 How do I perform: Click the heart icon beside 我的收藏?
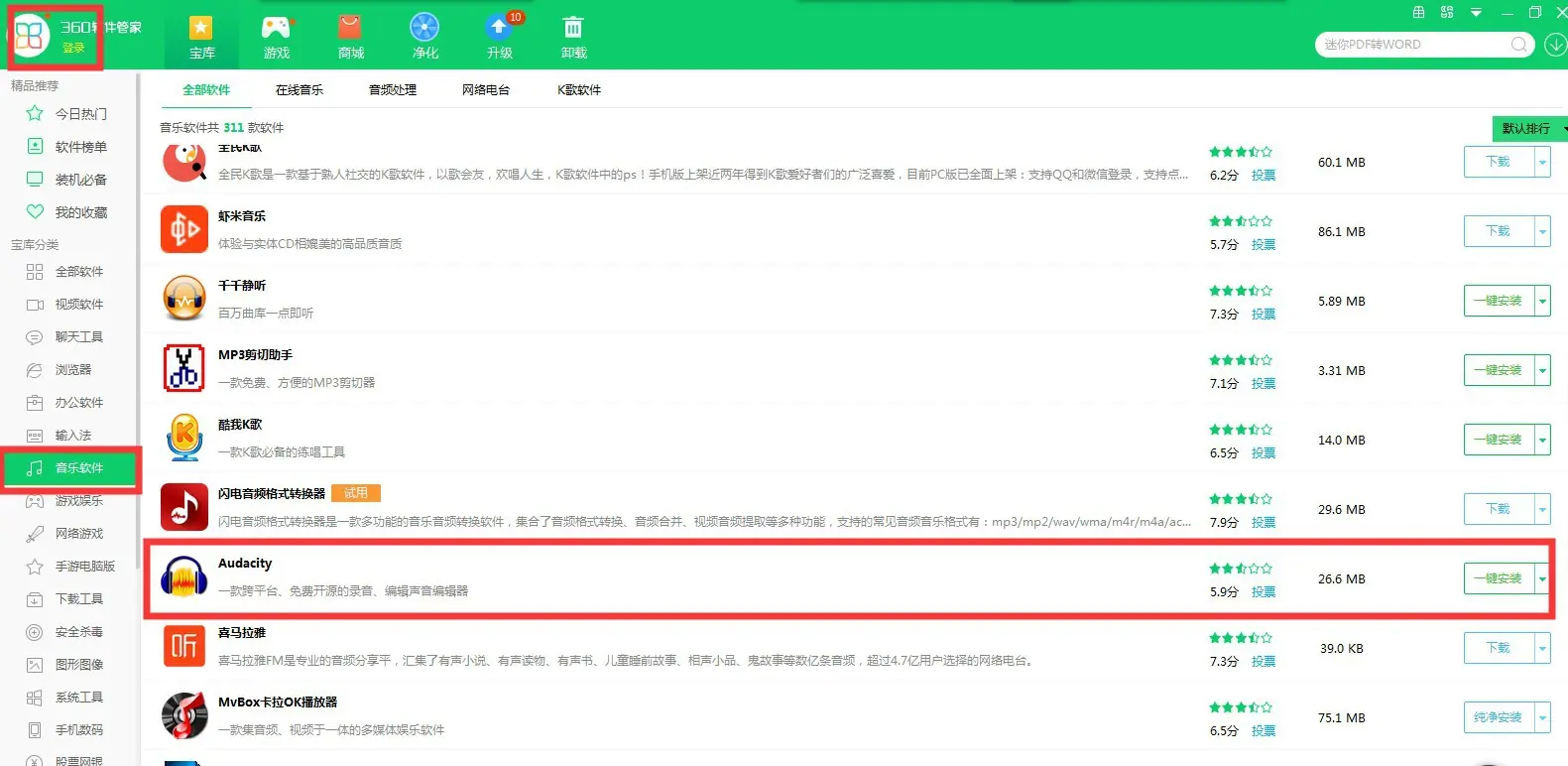pyautogui.click(x=35, y=211)
